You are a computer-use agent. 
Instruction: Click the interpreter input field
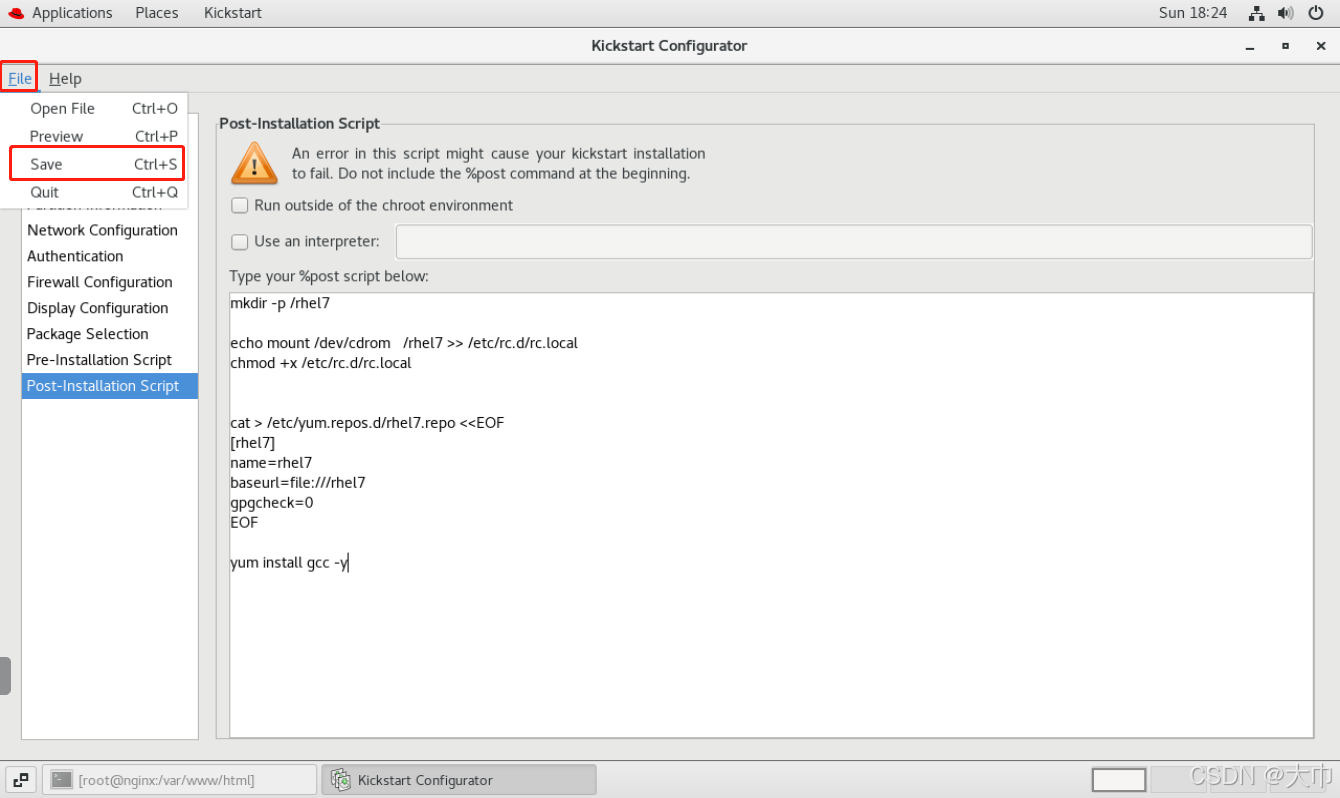854,241
